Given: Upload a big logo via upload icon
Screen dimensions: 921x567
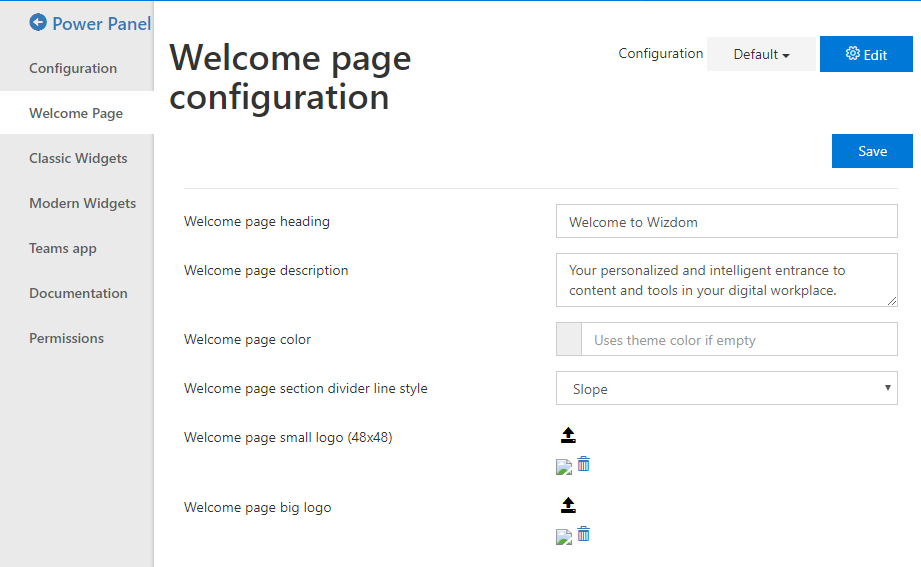Looking at the screenshot, I should click(568, 505).
